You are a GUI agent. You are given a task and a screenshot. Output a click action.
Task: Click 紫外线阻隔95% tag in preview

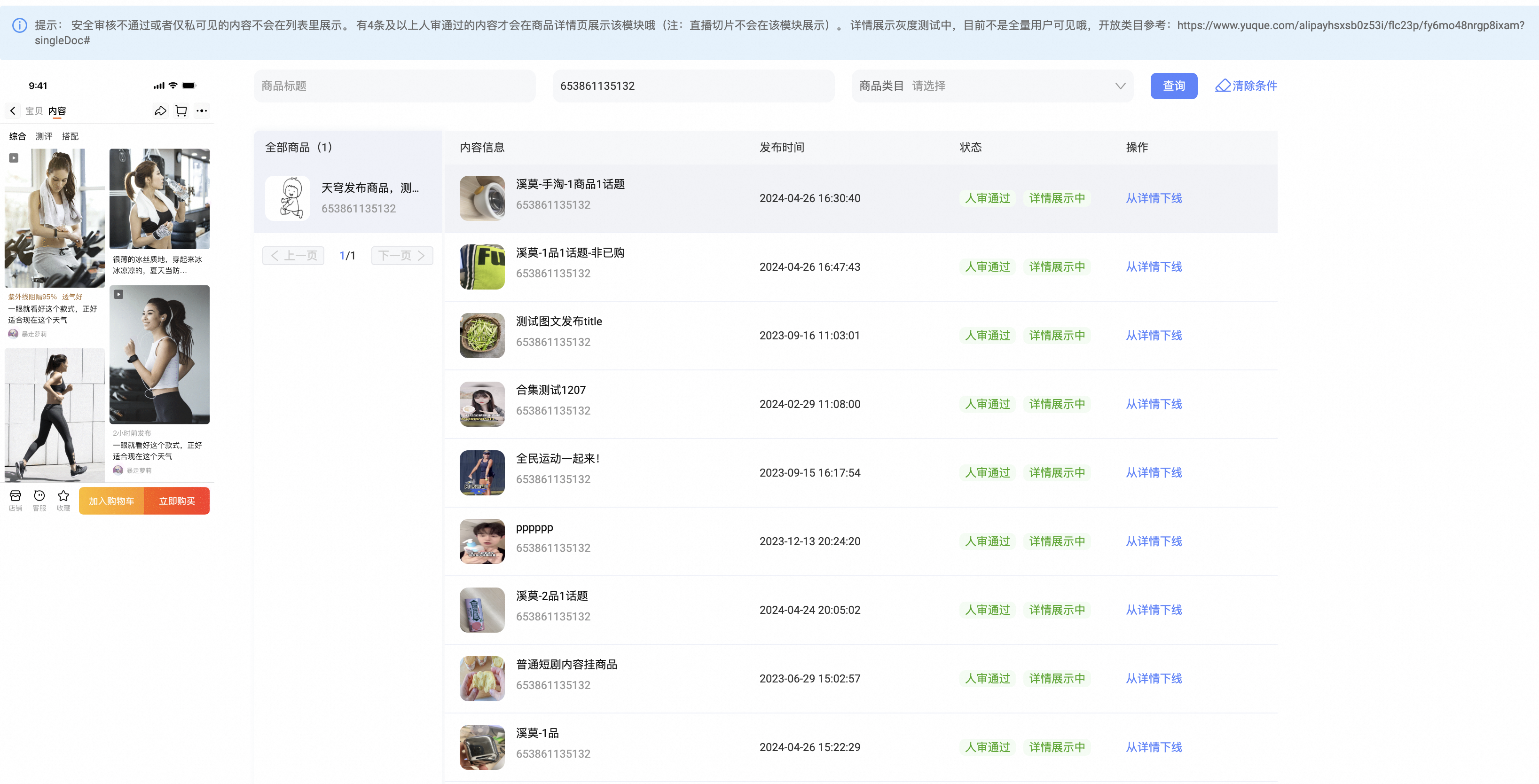click(32, 297)
